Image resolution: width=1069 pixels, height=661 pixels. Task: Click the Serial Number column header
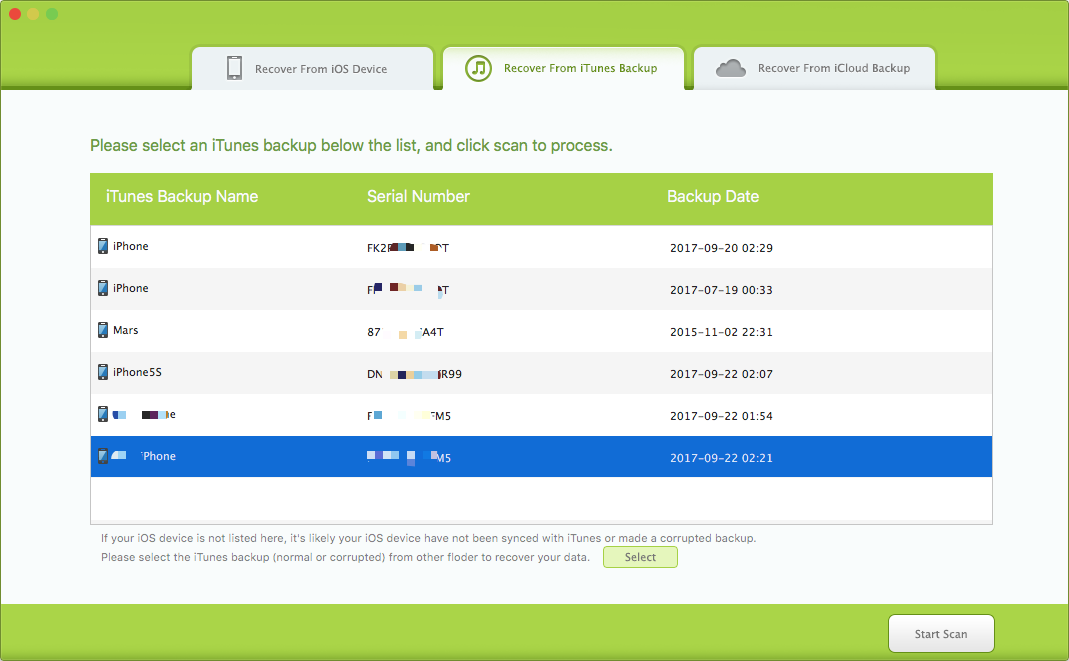[419, 196]
